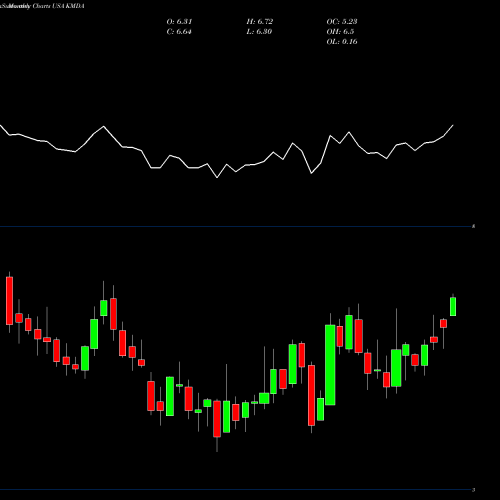Click the last green candlestick on the right
The image size is (500, 500).
coord(453,306)
